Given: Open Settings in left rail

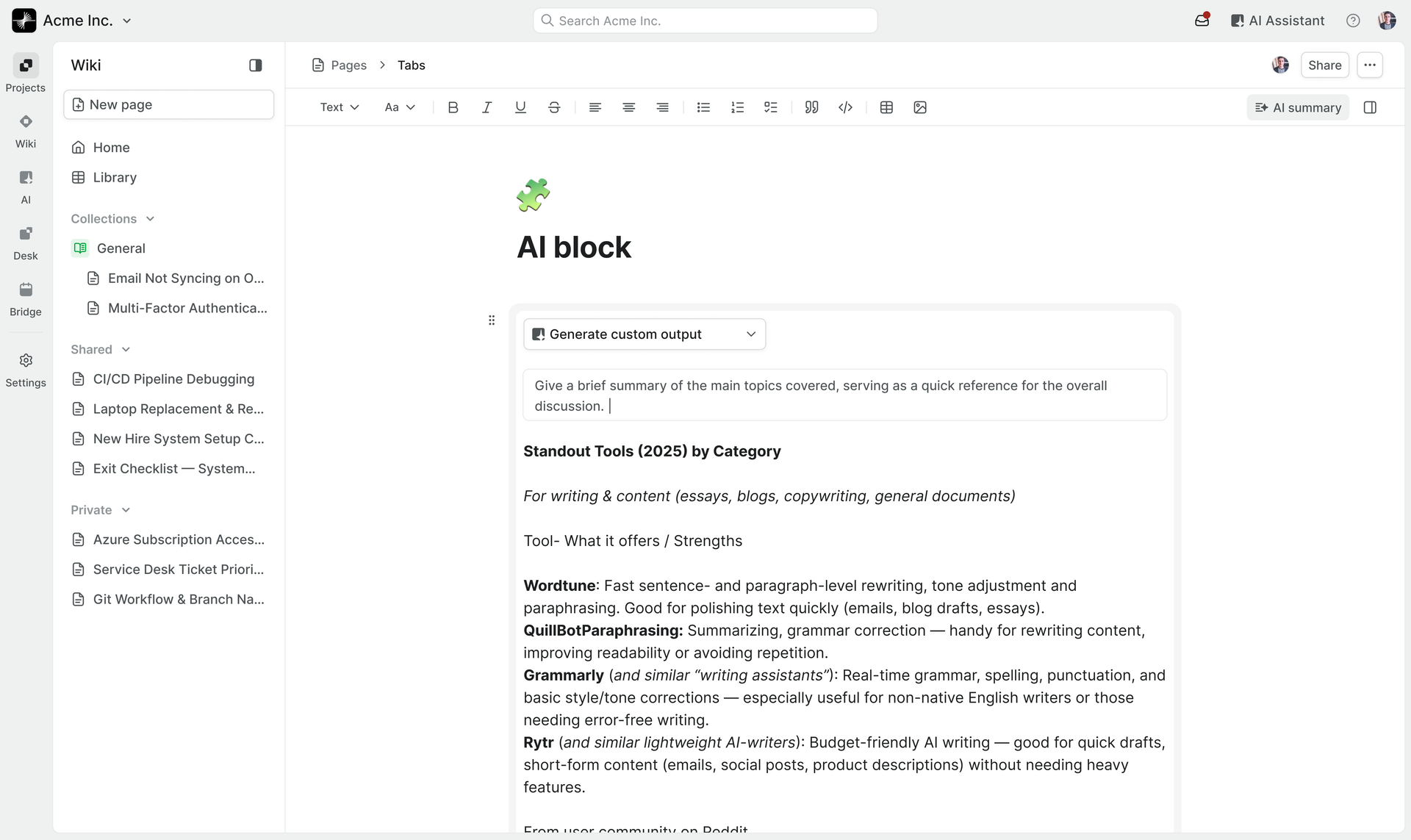Looking at the screenshot, I should tap(26, 370).
